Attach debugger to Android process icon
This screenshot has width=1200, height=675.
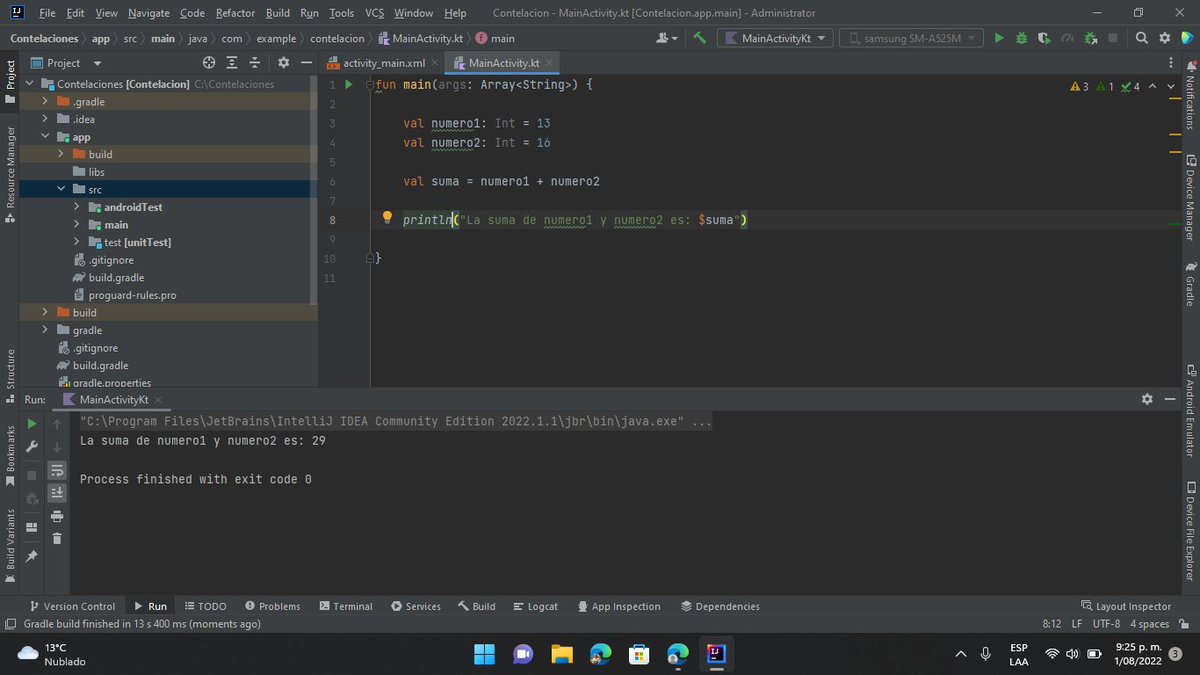point(1090,38)
